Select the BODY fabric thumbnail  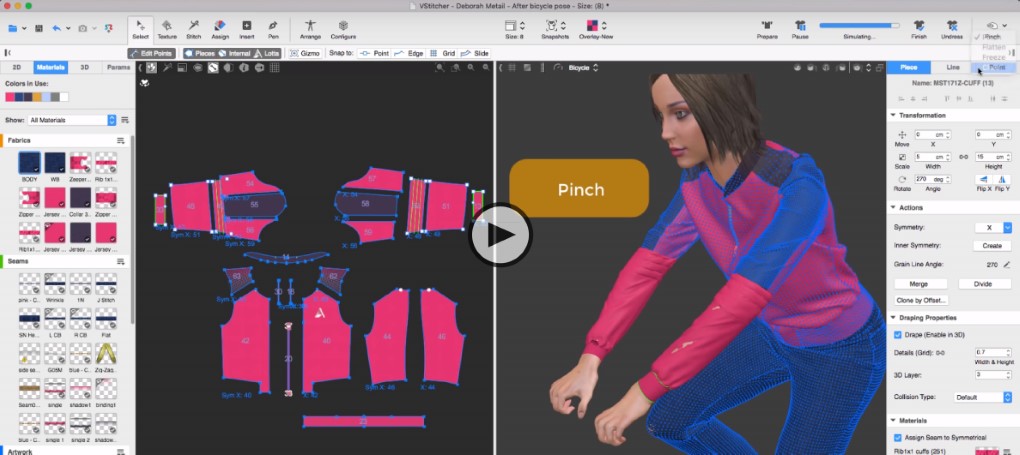29,163
